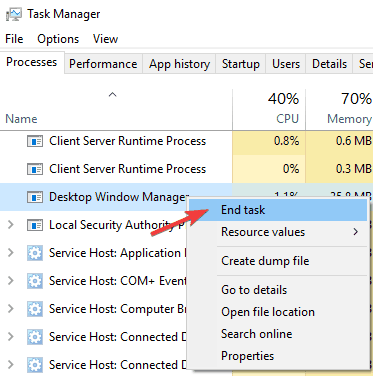Click the Local Security Authority process icon

click(x=35, y=225)
